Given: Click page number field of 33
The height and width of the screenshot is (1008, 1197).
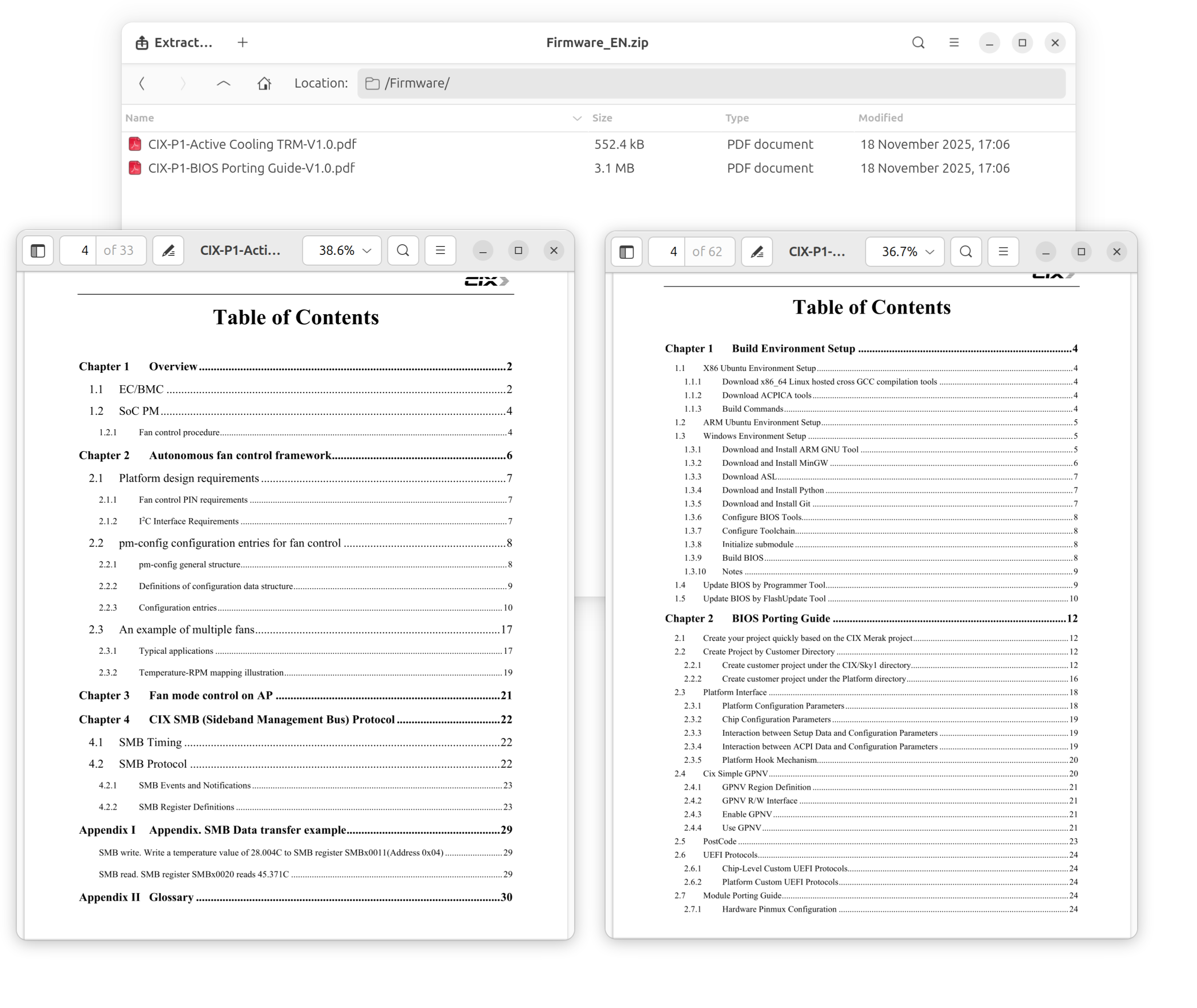Looking at the screenshot, I should [x=84, y=251].
